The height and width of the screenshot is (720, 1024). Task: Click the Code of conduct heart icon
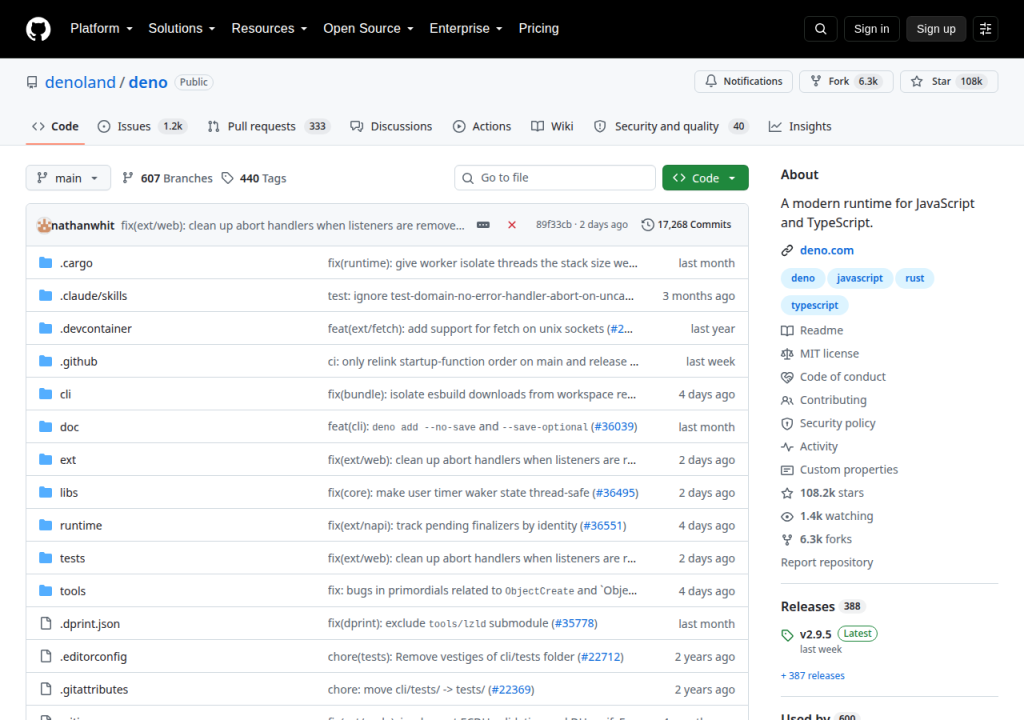tap(787, 377)
